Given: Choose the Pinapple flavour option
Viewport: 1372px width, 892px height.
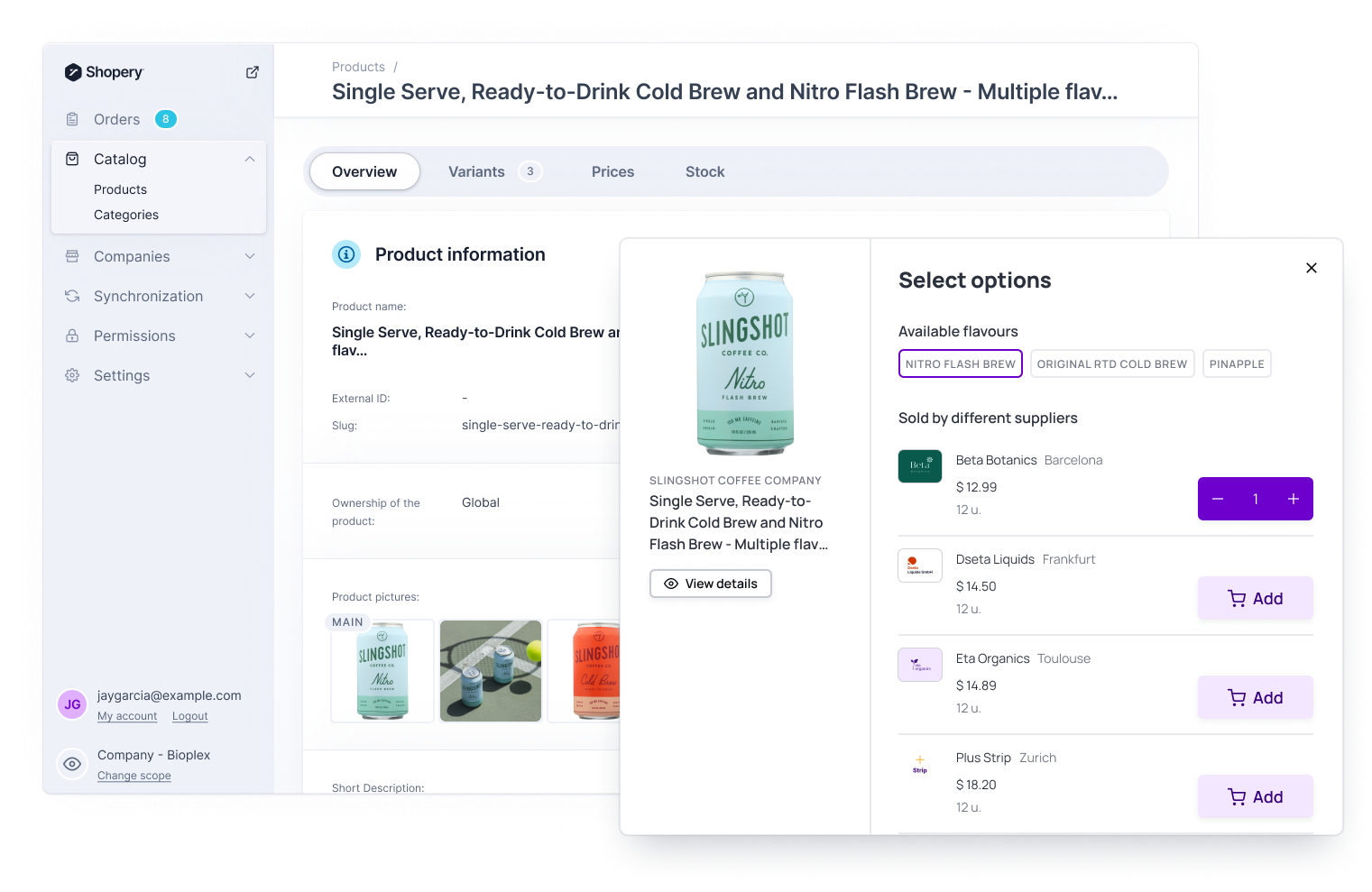Looking at the screenshot, I should click(x=1237, y=363).
